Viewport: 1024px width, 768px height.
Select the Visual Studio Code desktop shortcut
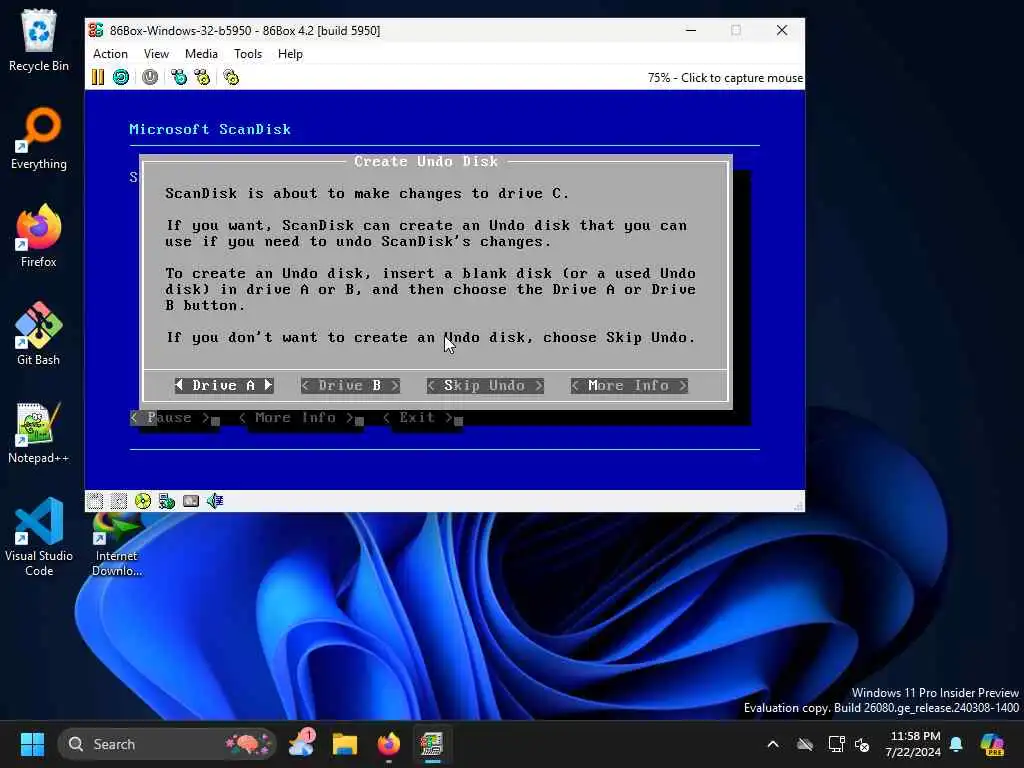[x=39, y=537]
